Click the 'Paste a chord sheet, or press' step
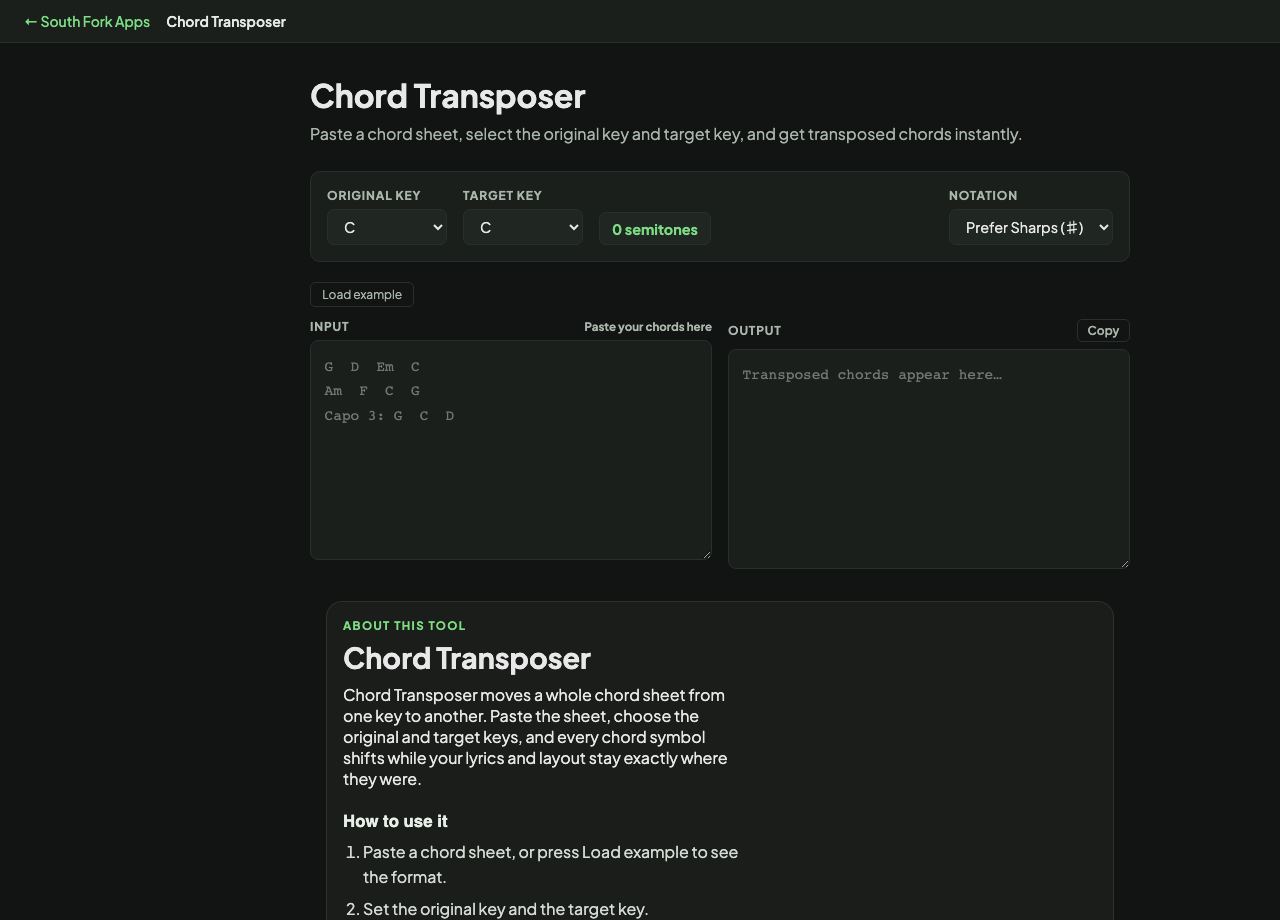 [551, 864]
